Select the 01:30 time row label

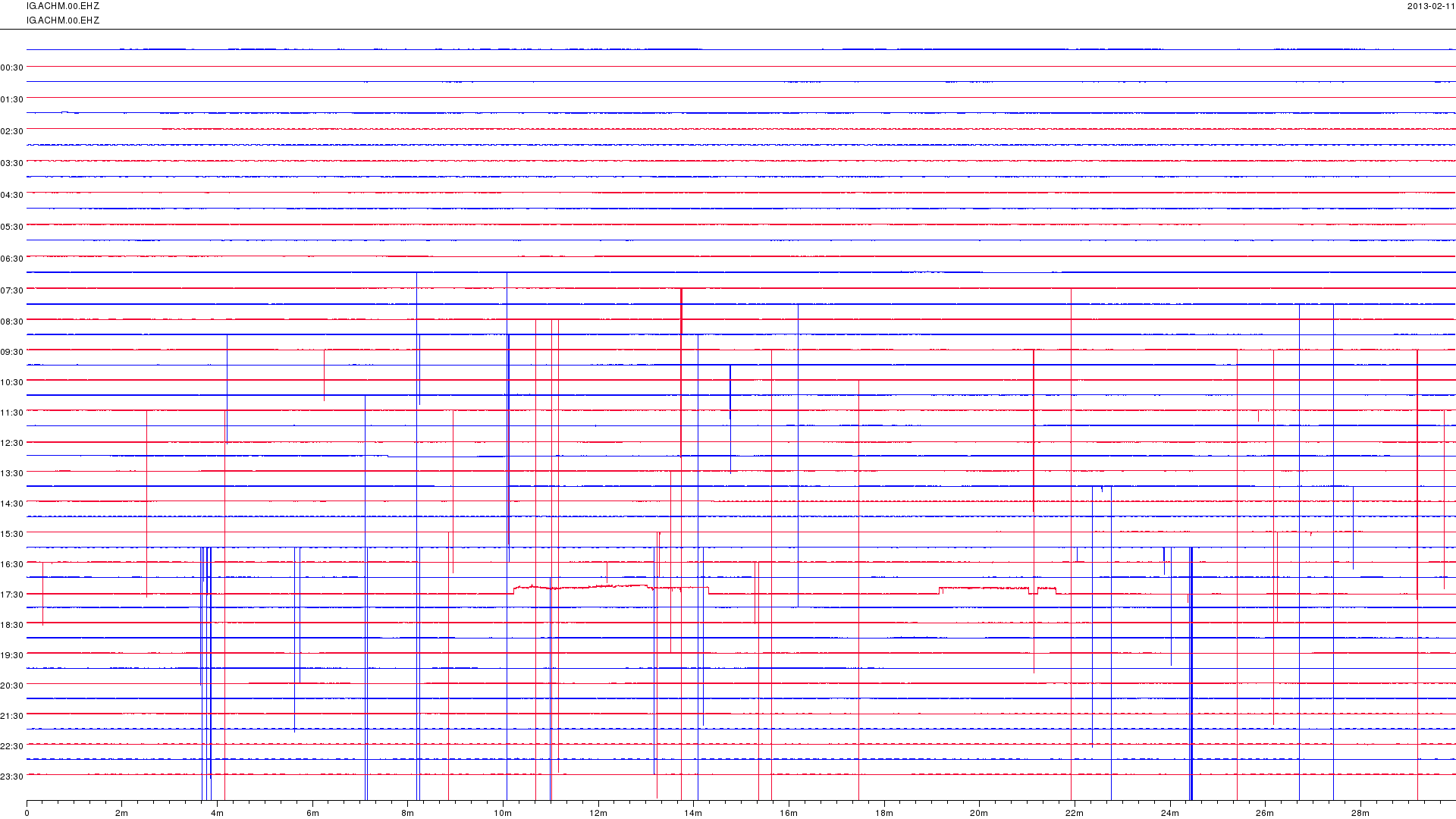click(12, 99)
